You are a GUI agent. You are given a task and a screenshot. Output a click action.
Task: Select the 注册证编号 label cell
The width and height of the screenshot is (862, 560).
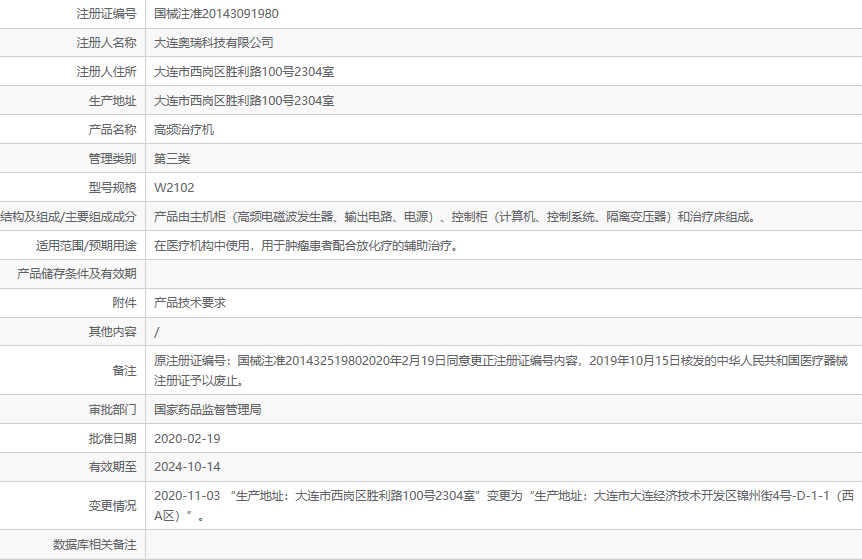tap(106, 14)
